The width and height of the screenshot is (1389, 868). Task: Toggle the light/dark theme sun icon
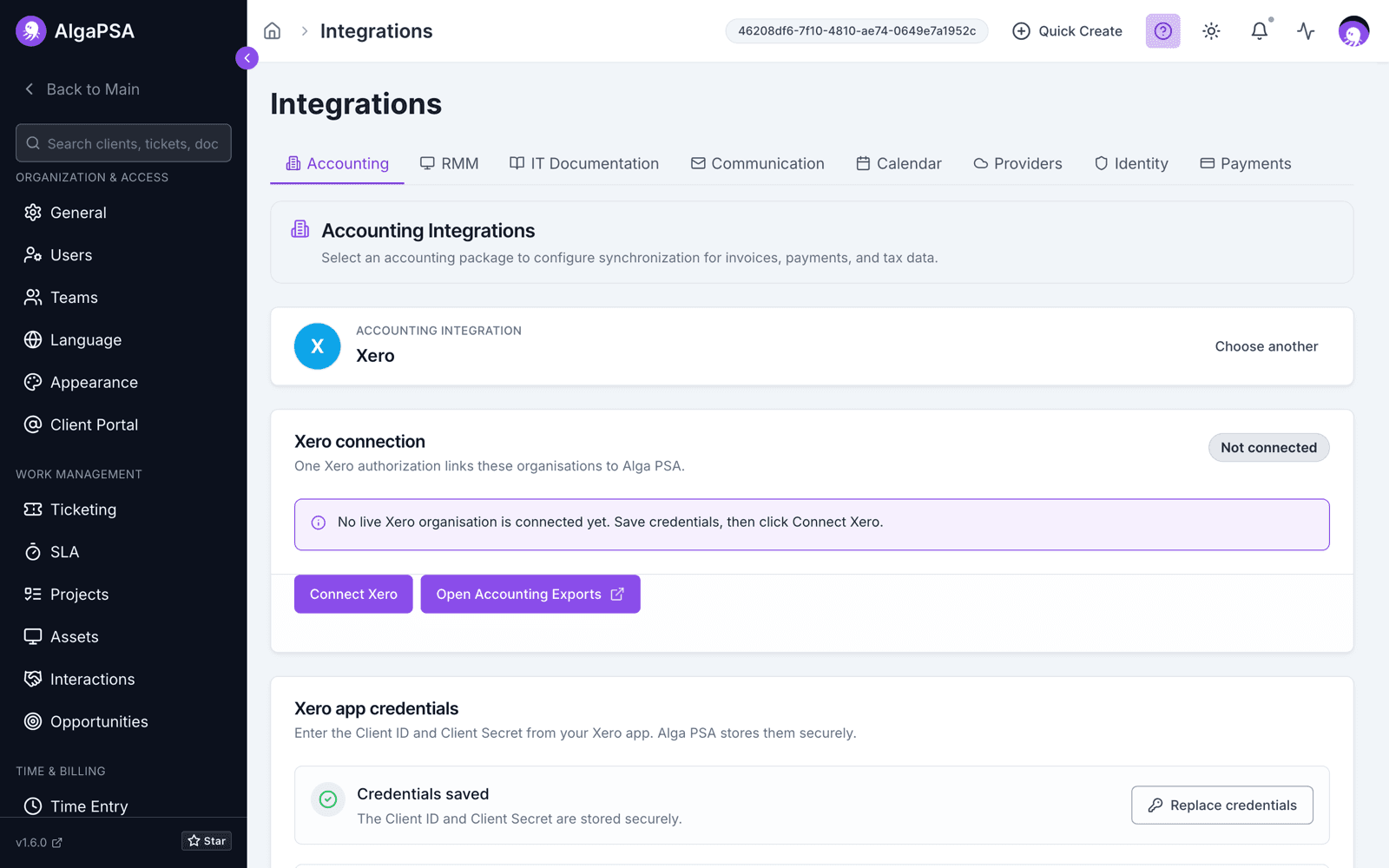pyautogui.click(x=1211, y=31)
